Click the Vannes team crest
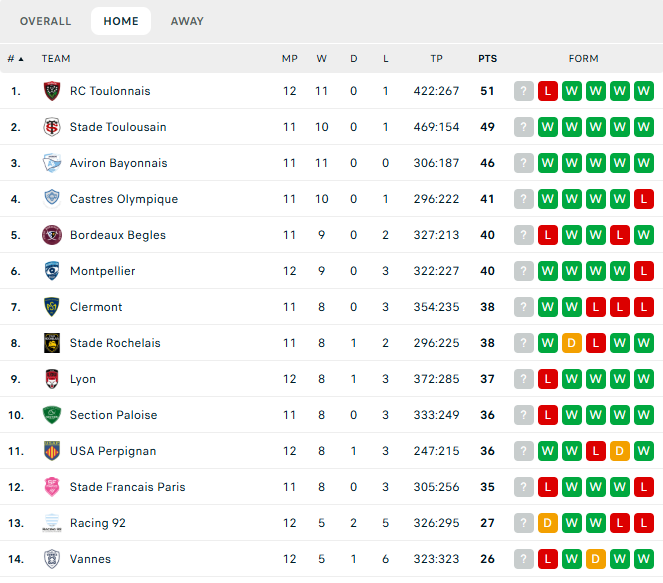 52,559
